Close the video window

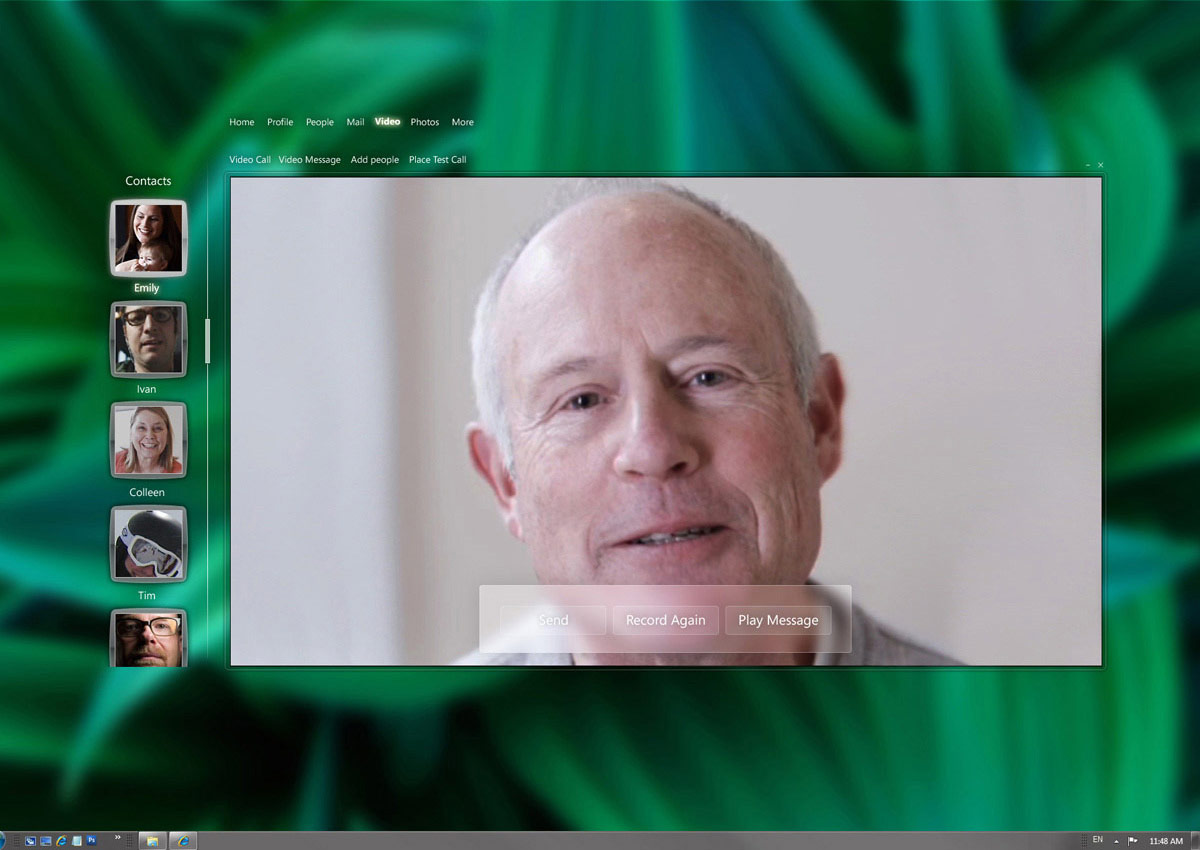(x=1100, y=165)
